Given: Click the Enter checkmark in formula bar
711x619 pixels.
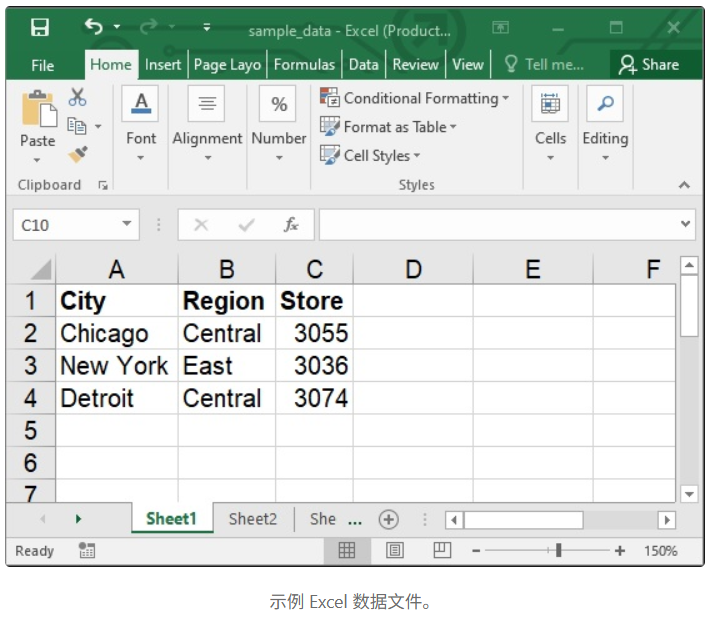Looking at the screenshot, I should 246,224.
